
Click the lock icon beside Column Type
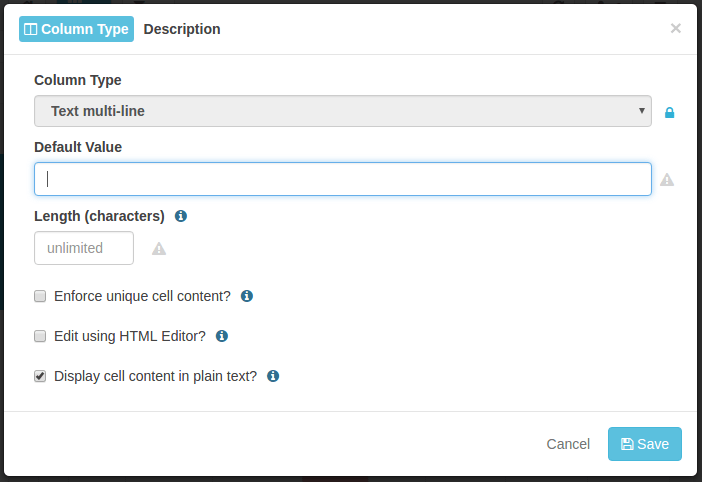[670, 113]
